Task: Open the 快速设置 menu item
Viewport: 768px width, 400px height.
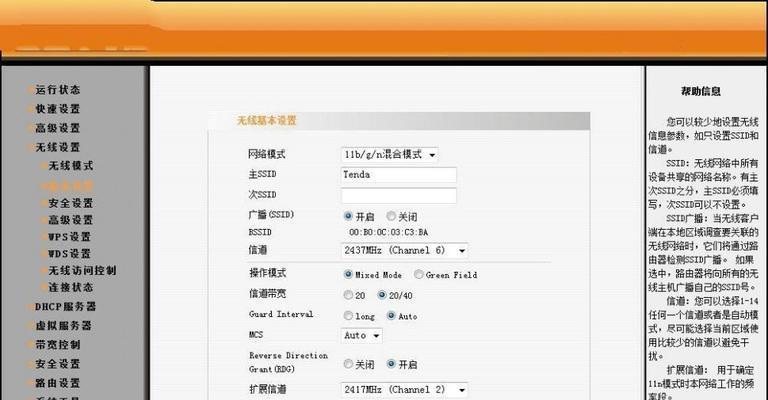Action: (x=57, y=109)
